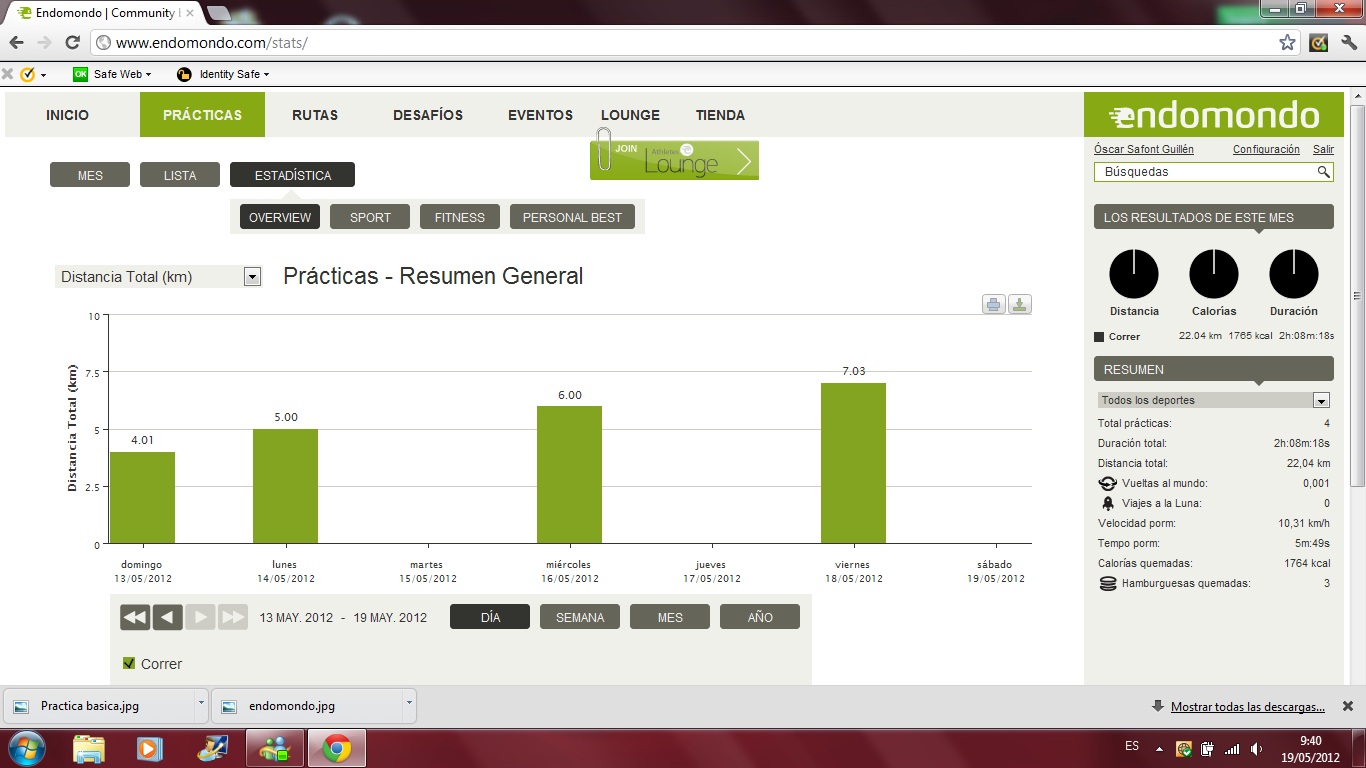Screen dimensions: 1366x768
Task: Open LOUNGE tab
Action: click(x=630, y=115)
